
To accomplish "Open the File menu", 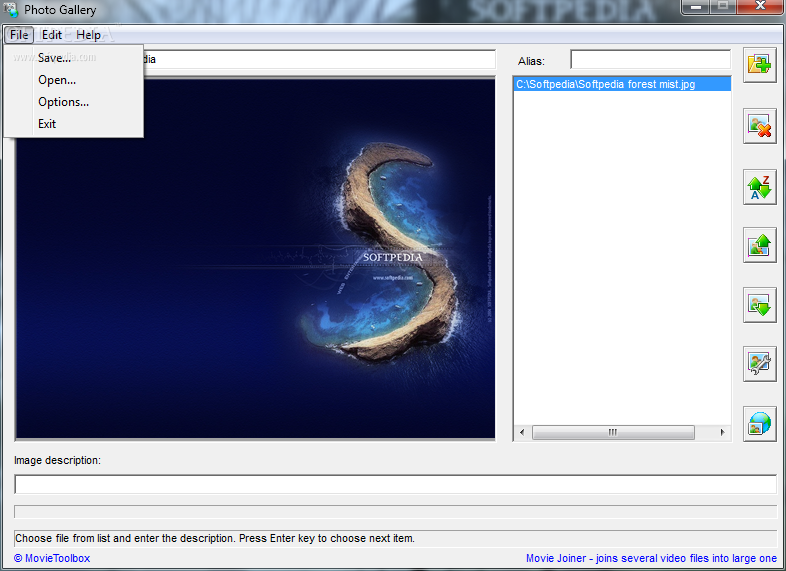I will click(19, 35).
